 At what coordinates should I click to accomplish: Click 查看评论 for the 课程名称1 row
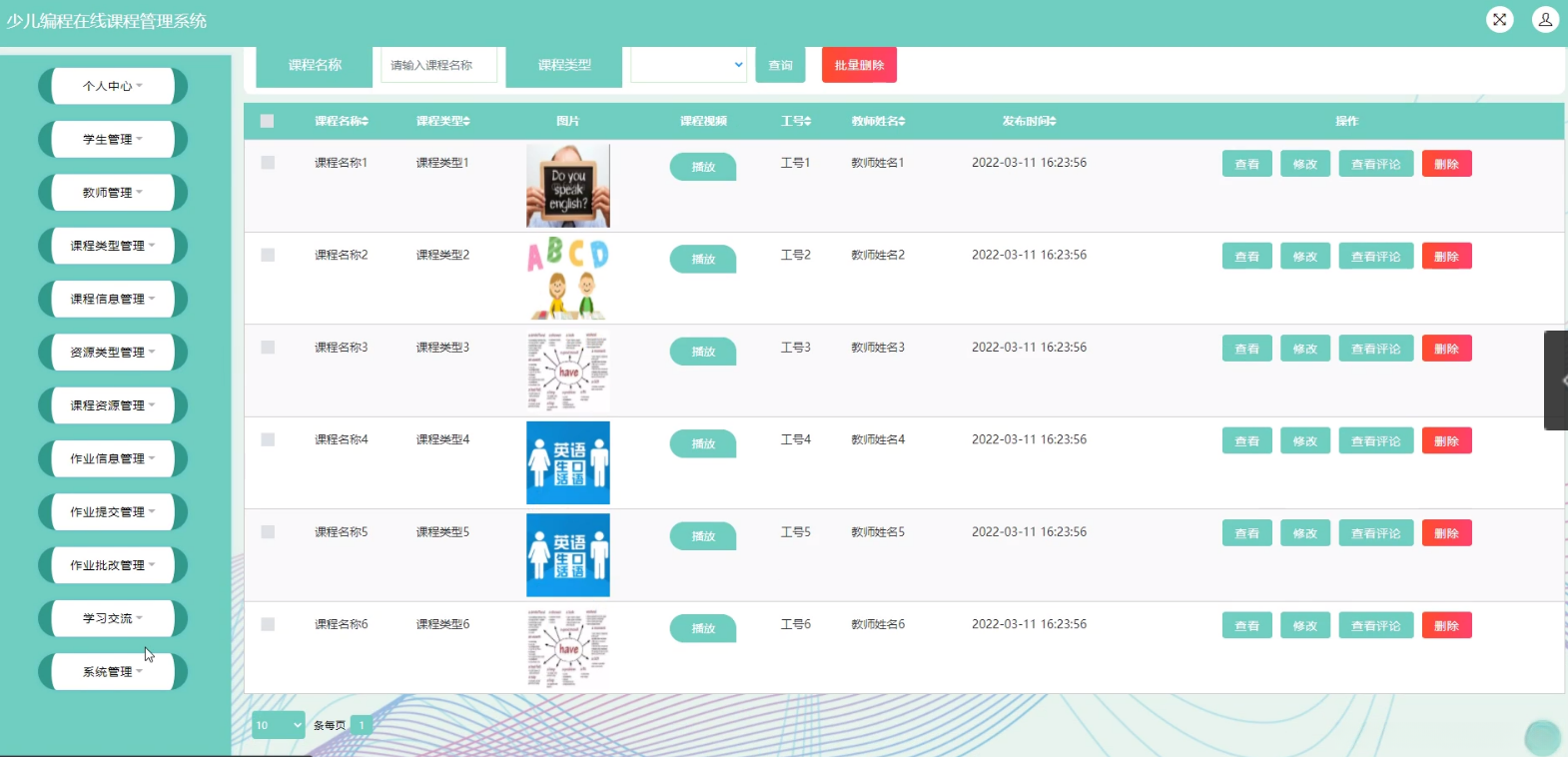pos(1376,164)
